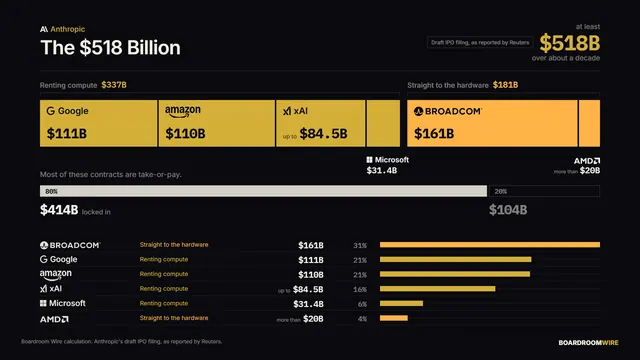
Task: Click '$110B' inside the Amazon card
Action: click(185, 133)
